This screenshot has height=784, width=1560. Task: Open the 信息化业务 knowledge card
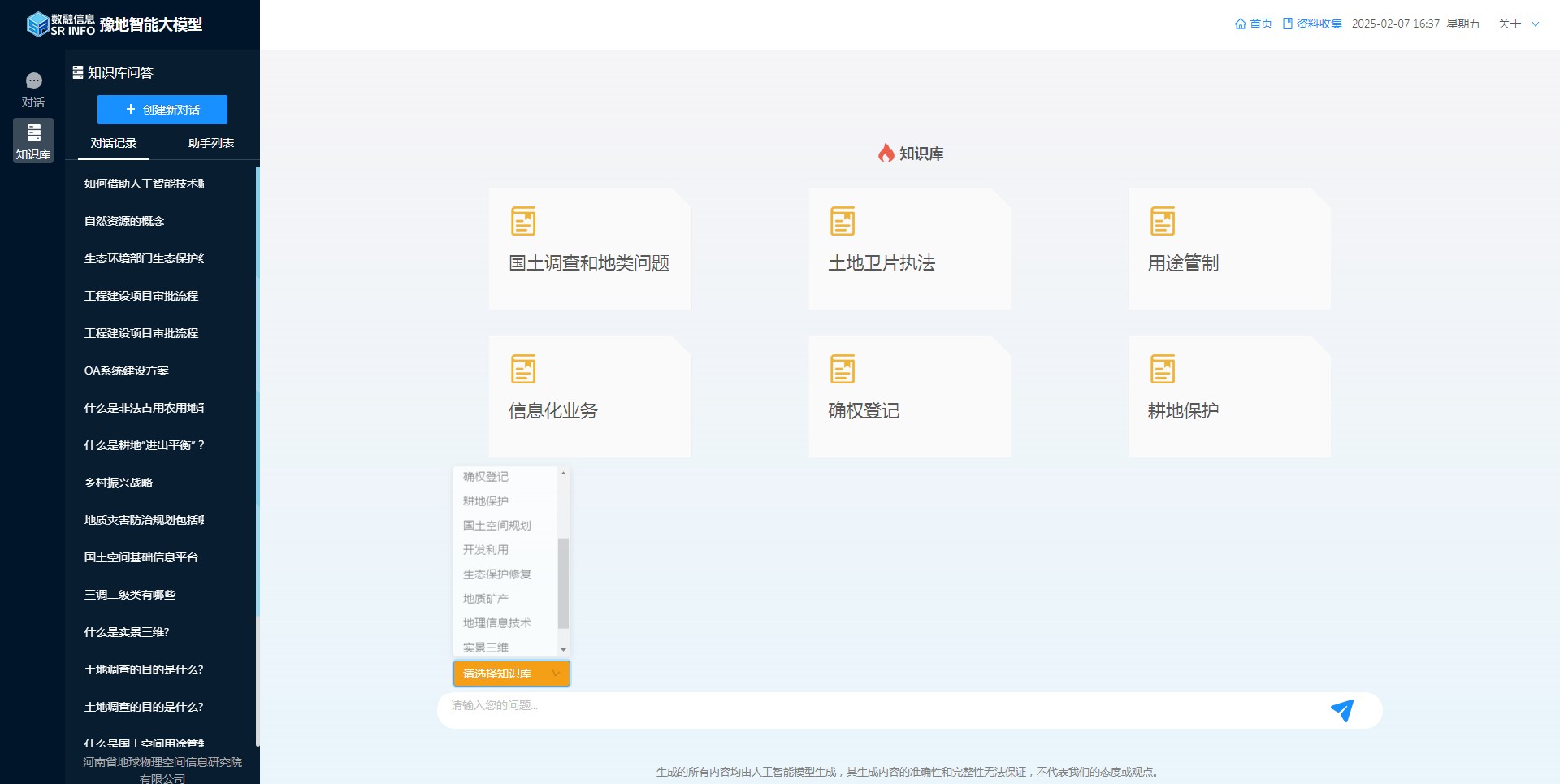590,396
